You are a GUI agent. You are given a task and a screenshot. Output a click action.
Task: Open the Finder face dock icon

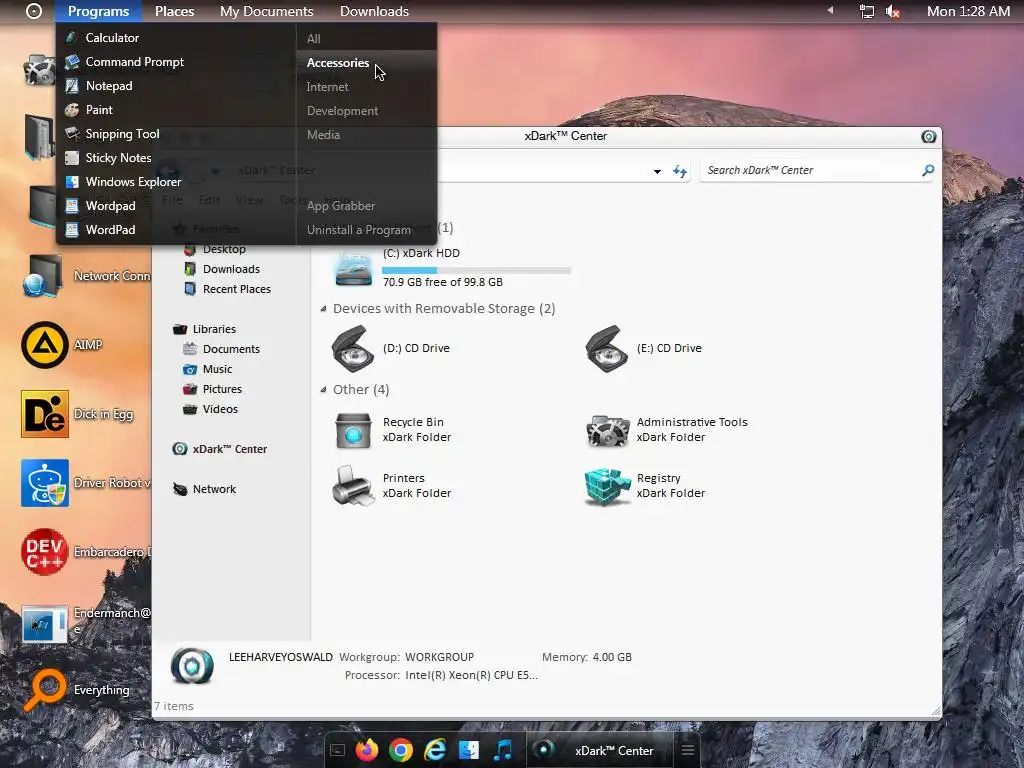[468, 750]
